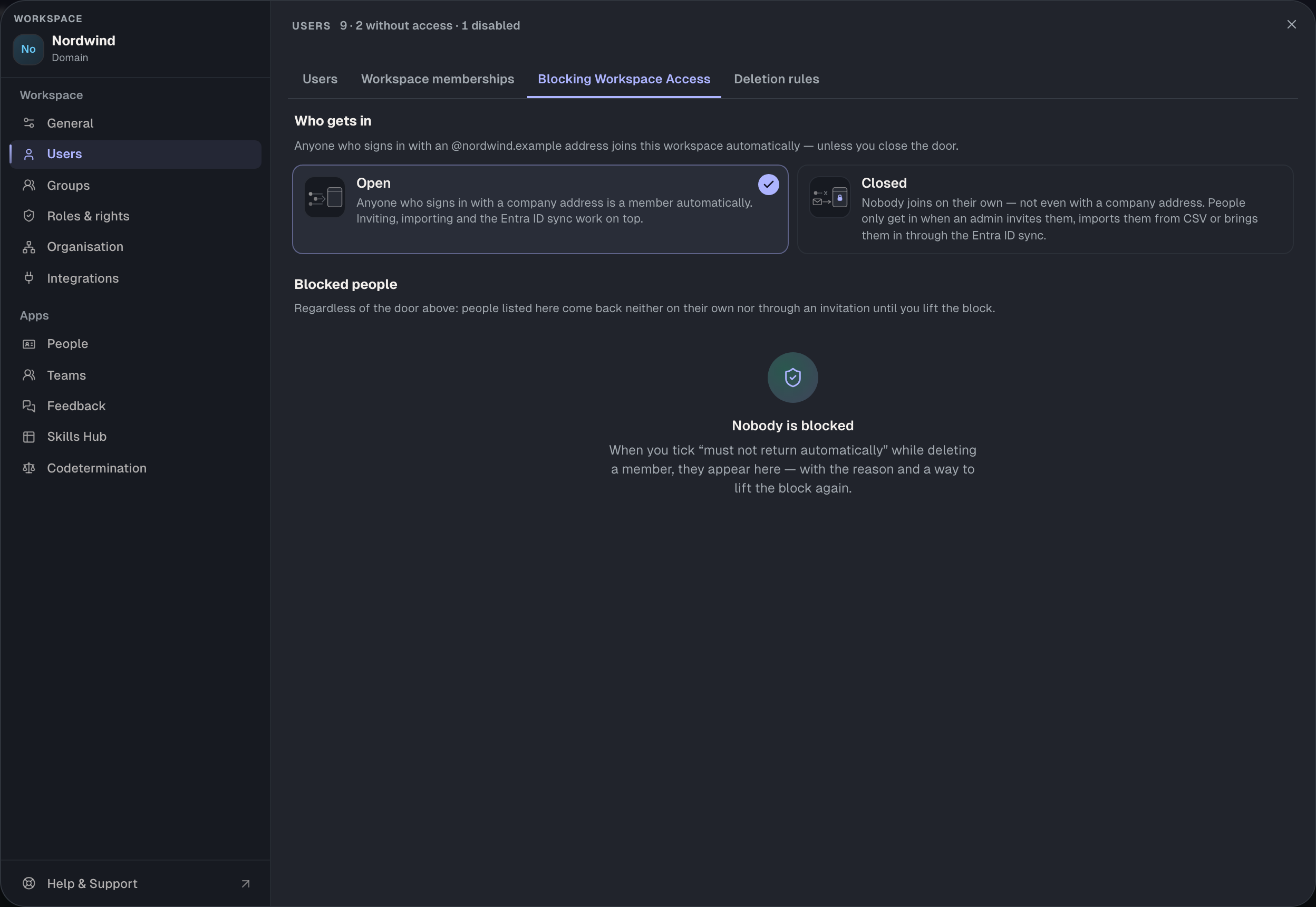Open the Skills Hub app

point(135,437)
